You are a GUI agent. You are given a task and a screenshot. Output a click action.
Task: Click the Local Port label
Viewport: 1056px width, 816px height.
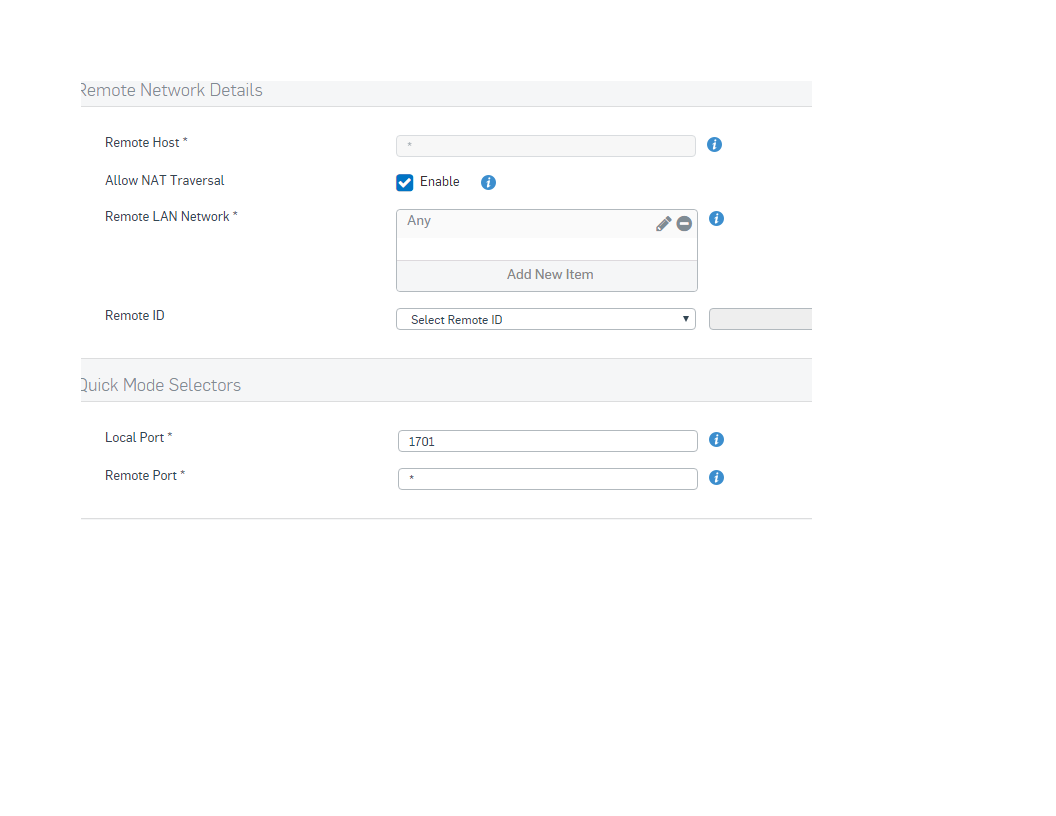click(x=139, y=438)
